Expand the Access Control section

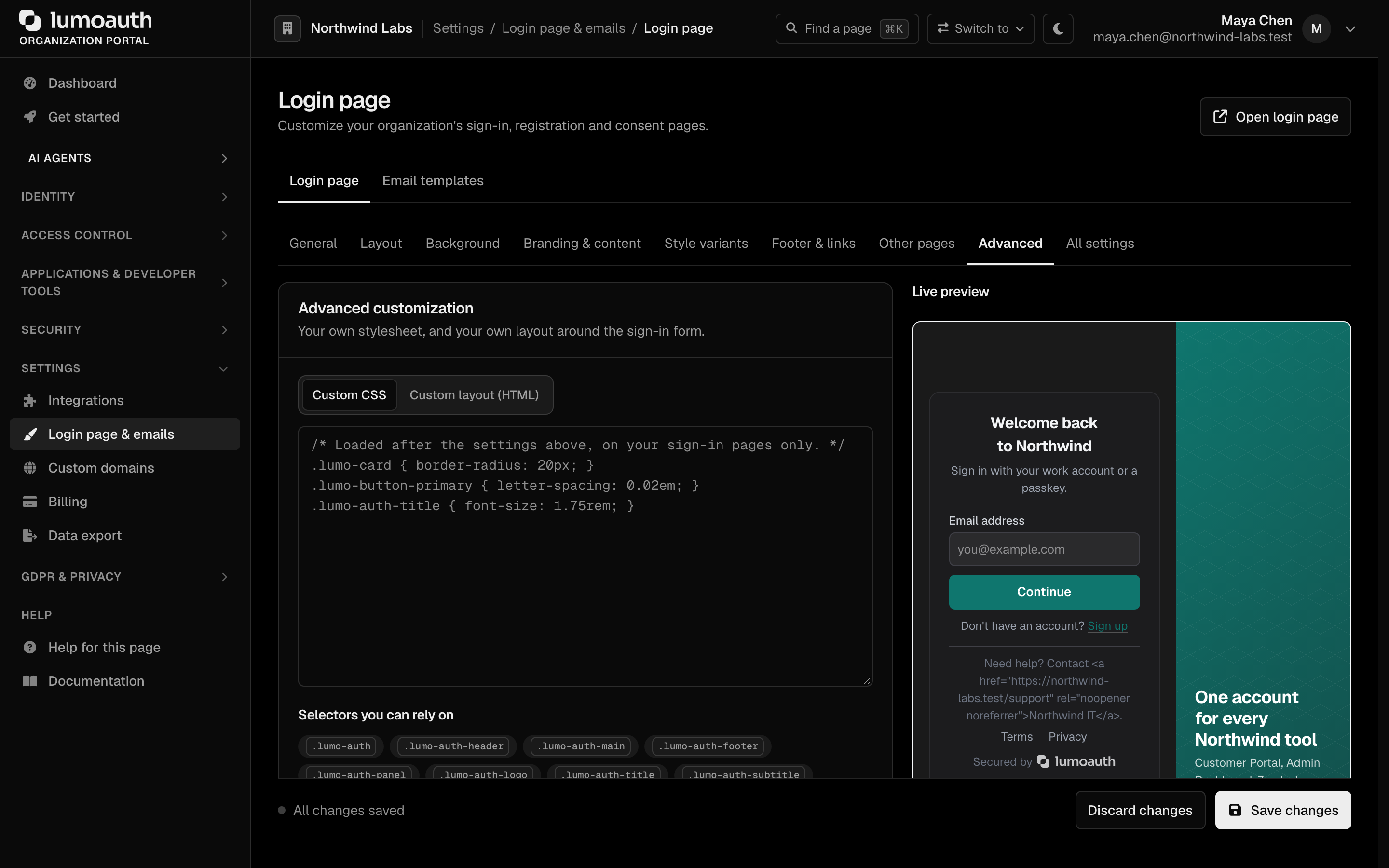point(125,235)
